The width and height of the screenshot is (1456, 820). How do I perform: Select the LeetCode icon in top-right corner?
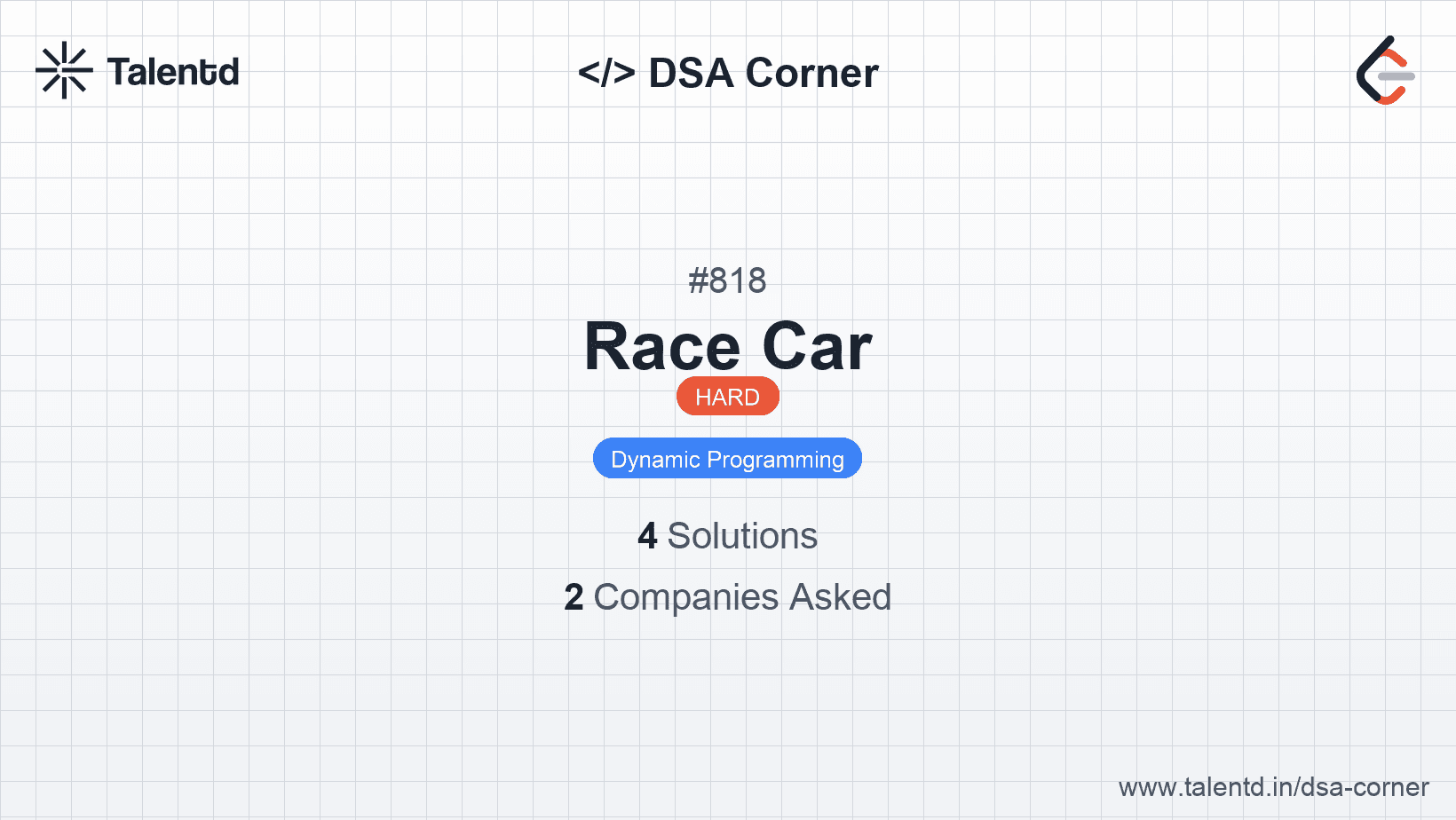click(x=1383, y=71)
